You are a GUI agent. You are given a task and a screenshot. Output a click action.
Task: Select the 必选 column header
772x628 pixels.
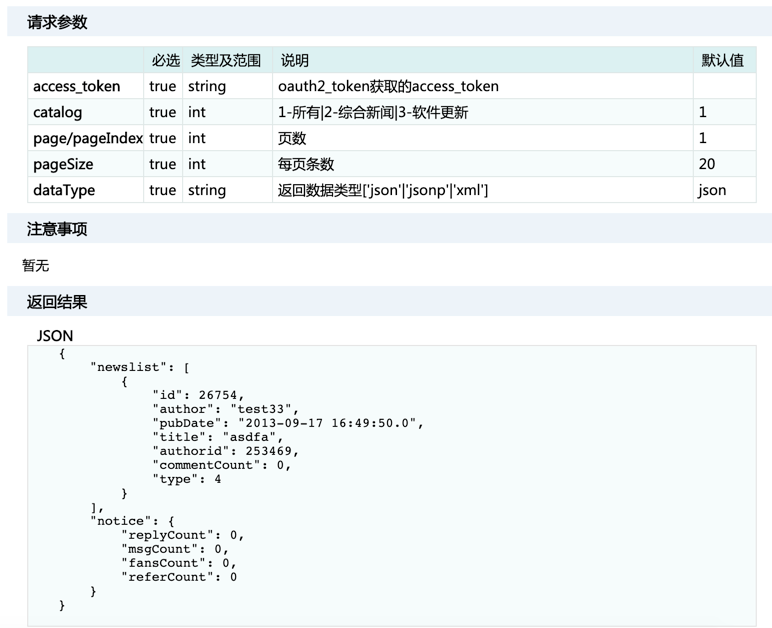[165, 61]
